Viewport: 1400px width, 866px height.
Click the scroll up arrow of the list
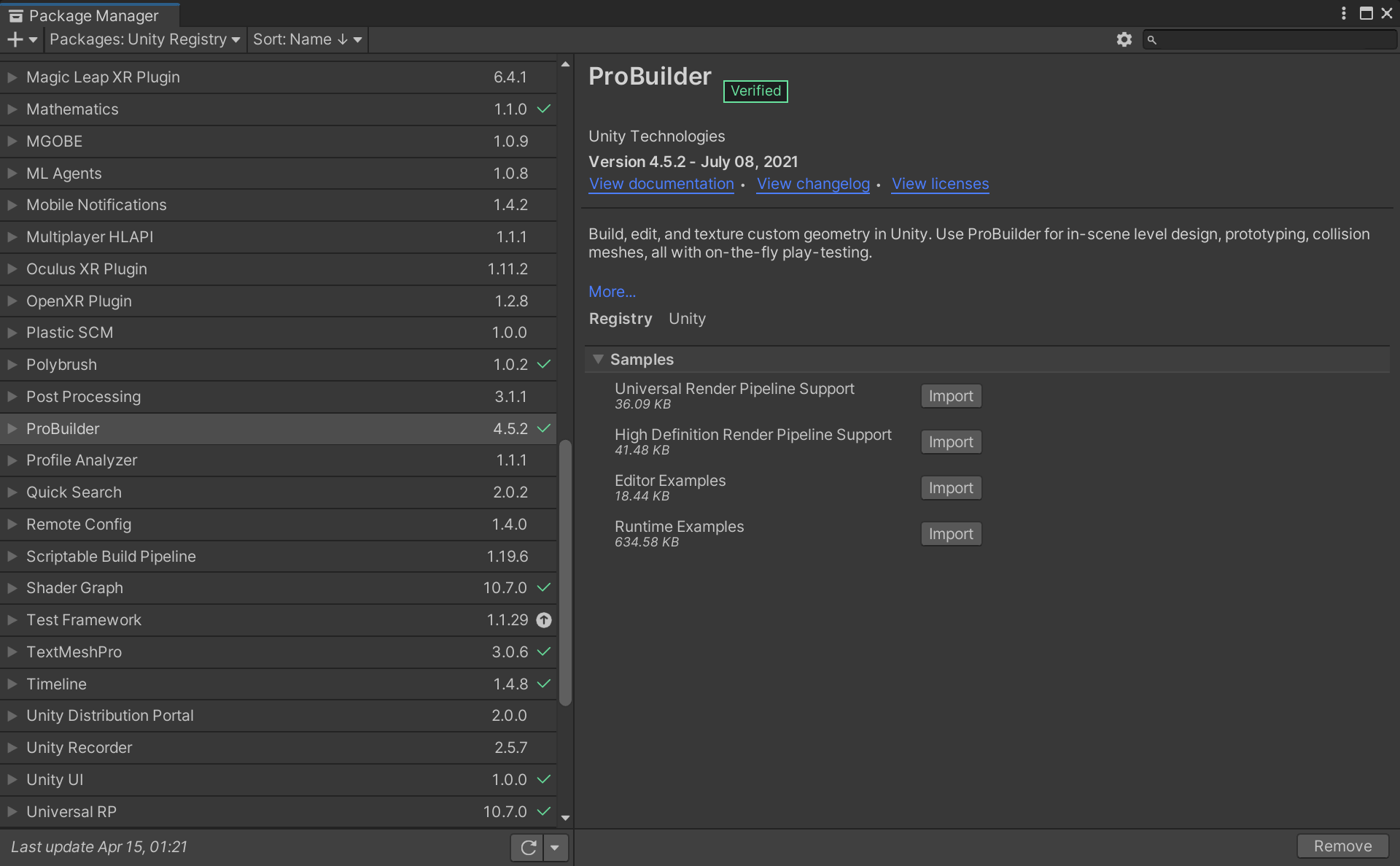point(565,64)
